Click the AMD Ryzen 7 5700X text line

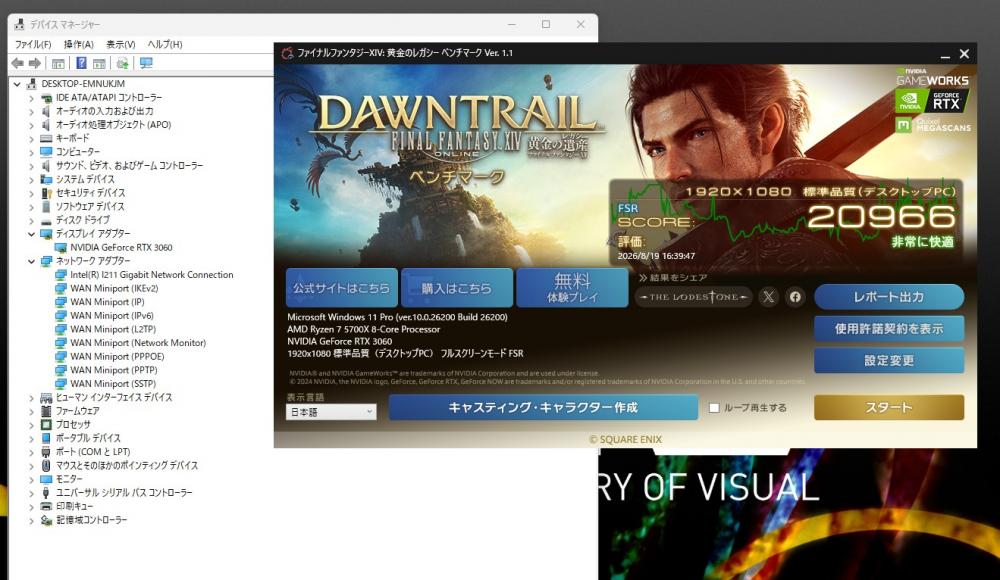(x=364, y=329)
